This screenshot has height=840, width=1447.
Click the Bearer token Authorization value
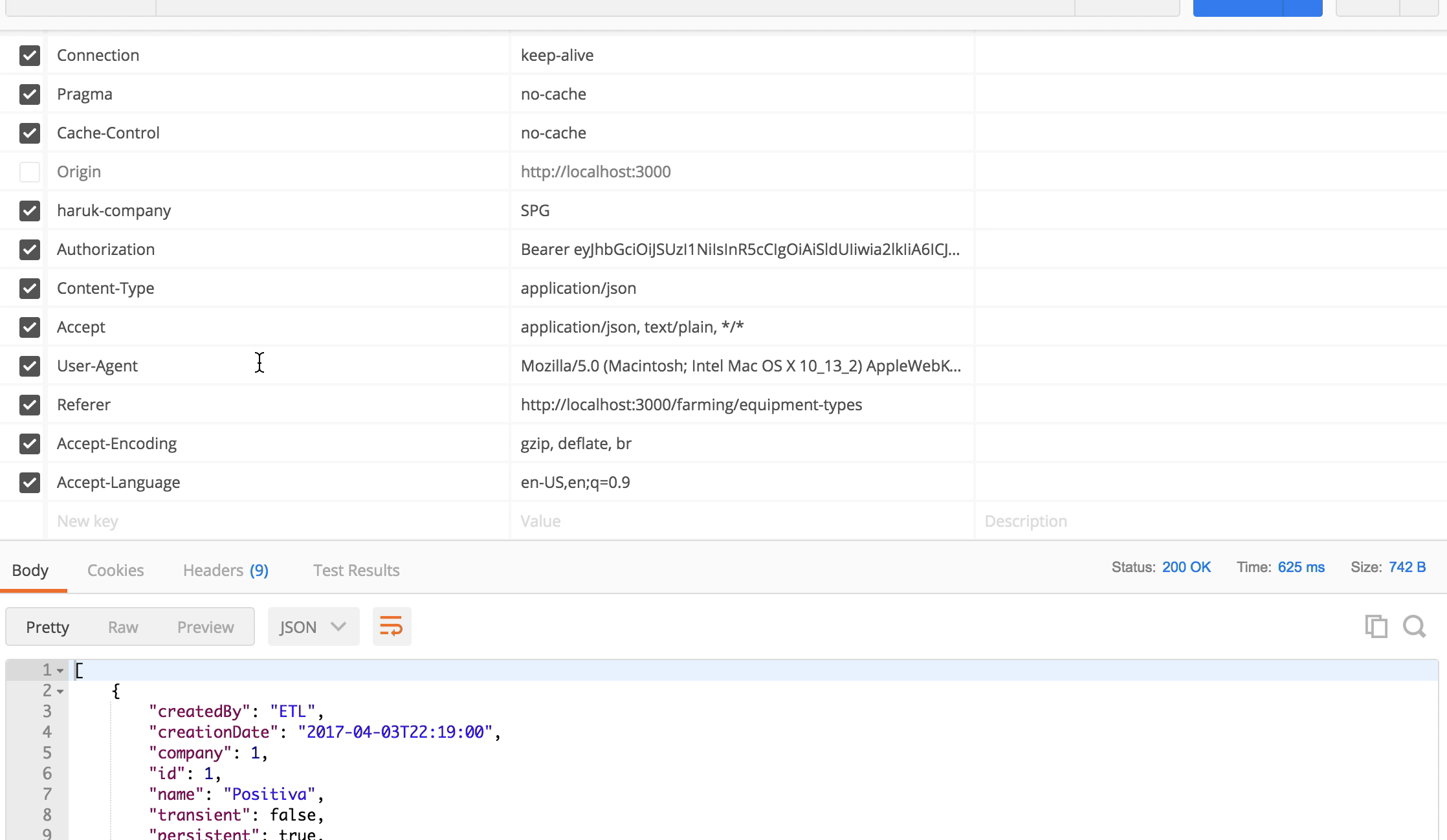pyautogui.click(x=740, y=250)
